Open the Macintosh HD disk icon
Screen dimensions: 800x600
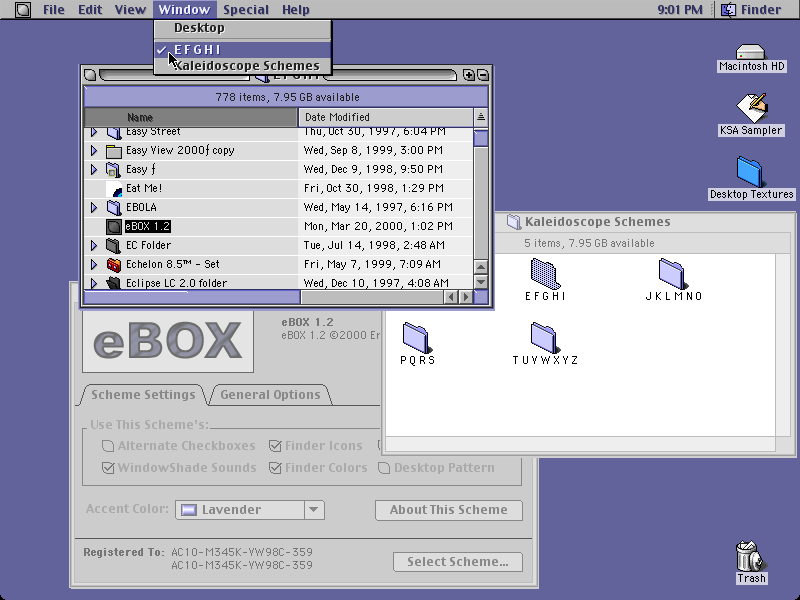coord(751,52)
